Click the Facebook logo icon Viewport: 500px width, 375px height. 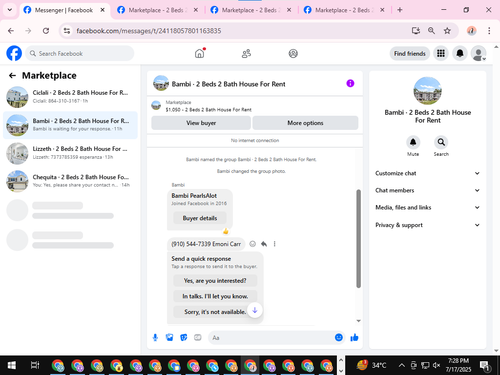14,53
